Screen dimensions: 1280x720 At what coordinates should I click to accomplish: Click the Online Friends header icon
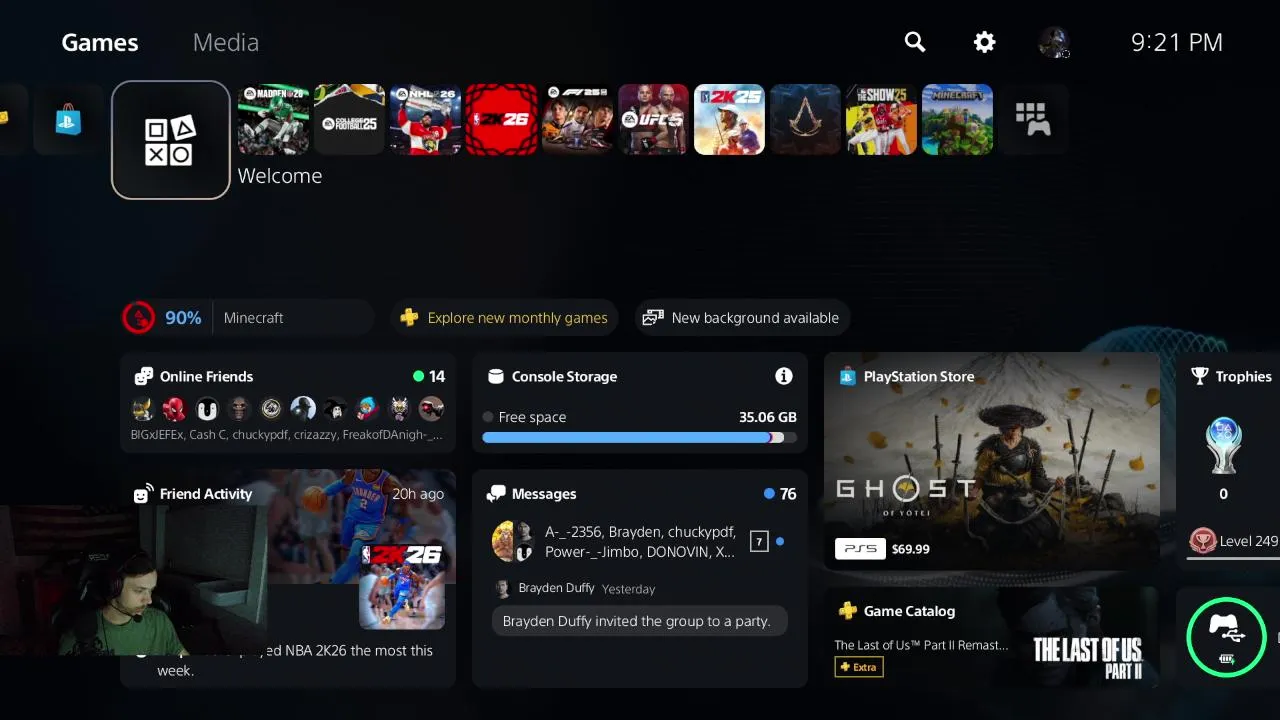click(x=144, y=376)
